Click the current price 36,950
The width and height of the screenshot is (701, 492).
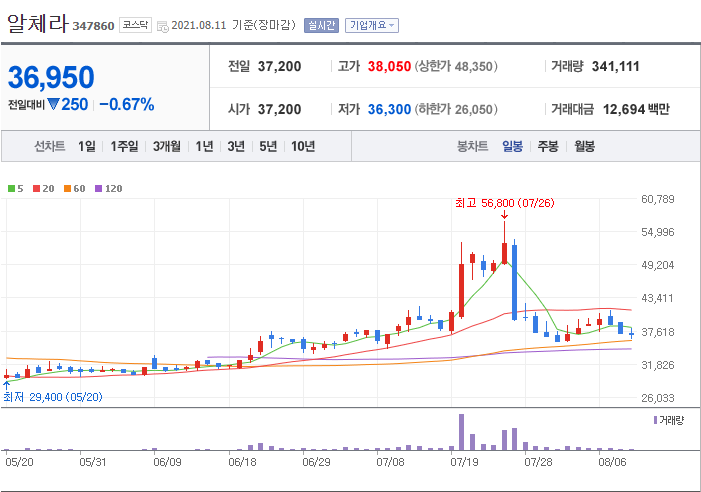coord(51,77)
